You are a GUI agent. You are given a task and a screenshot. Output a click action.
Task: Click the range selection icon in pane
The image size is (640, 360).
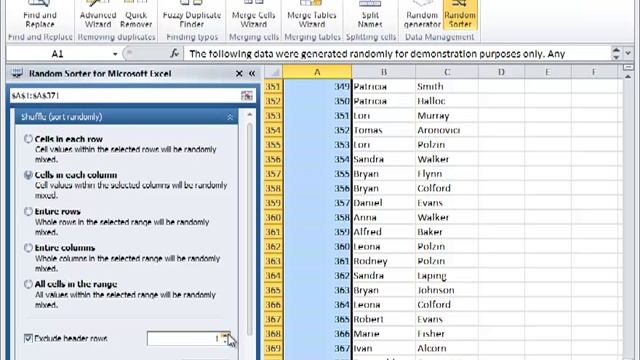[247, 96]
